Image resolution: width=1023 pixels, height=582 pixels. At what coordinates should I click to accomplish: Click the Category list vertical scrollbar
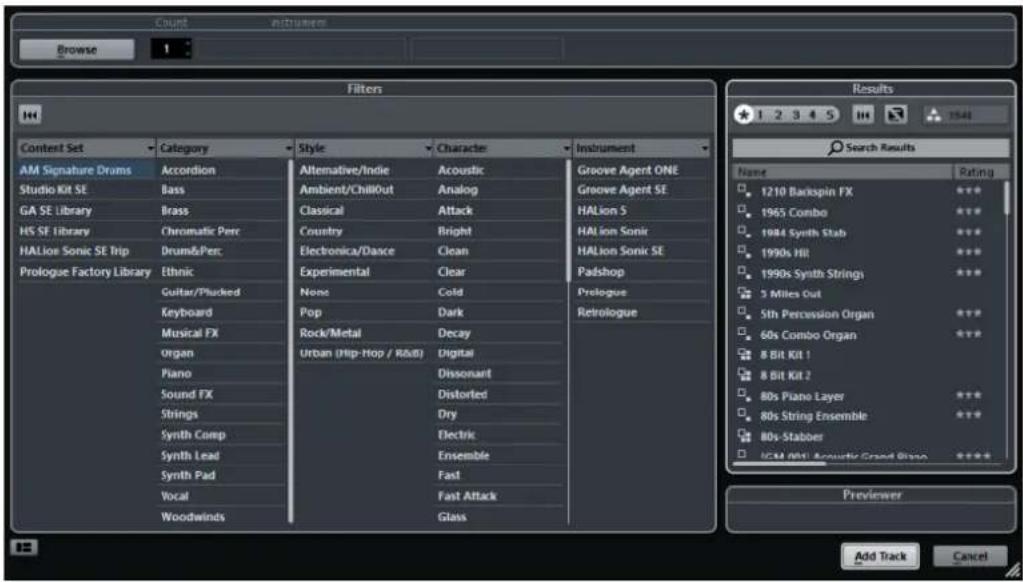pos(290,341)
